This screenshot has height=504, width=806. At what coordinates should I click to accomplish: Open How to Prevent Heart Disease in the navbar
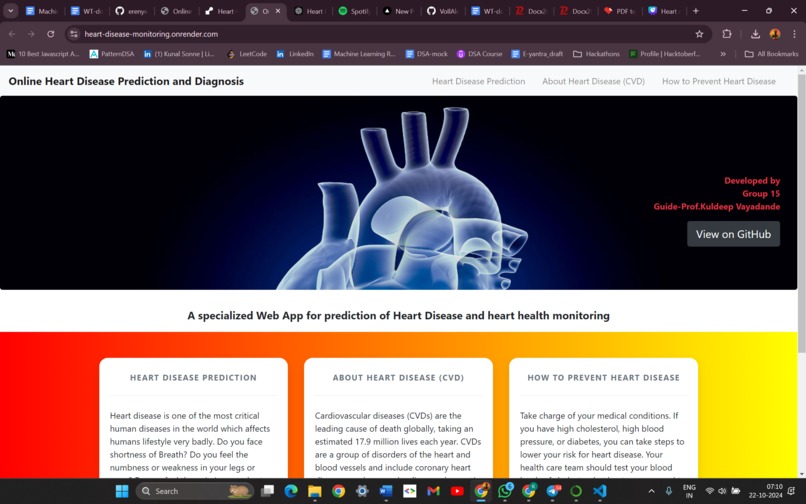719,81
